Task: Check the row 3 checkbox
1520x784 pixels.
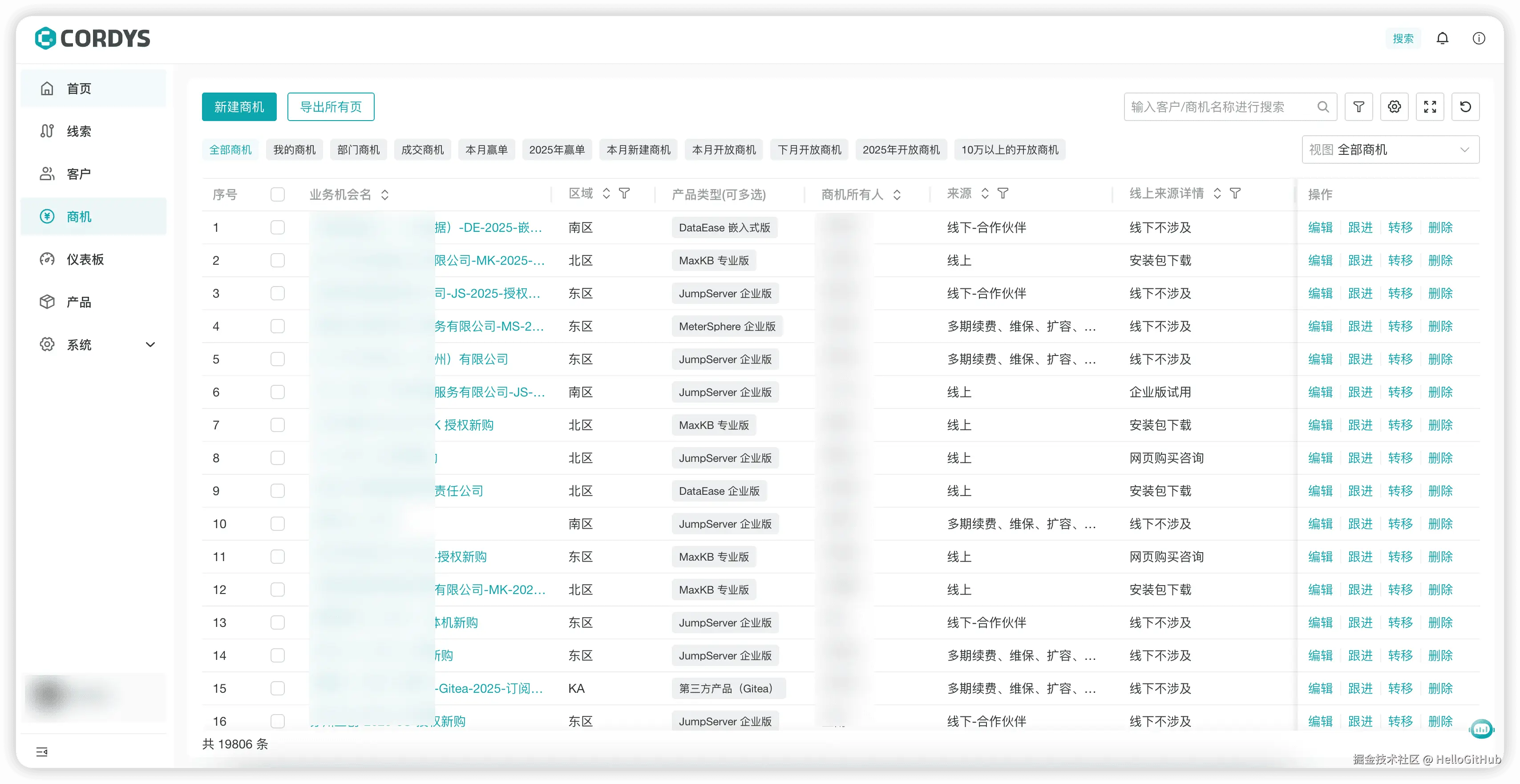Action: tap(277, 293)
